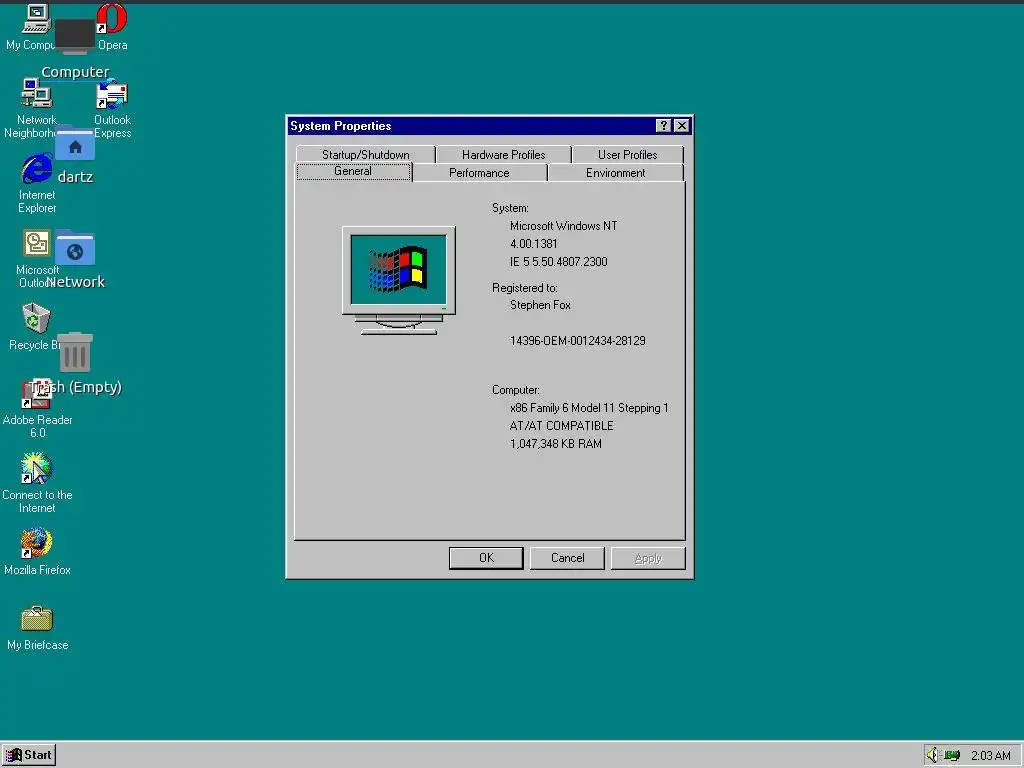The image size is (1024, 768).
Task: Click the 'AT/AT COMPATIBLE' text
Action: pyautogui.click(x=562, y=426)
